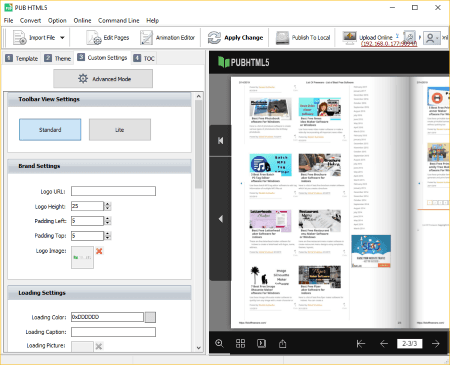This screenshot has width=450, height=365.
Task: Adjust the Padding Top stepper arrows
Action: (x=108, y=236)
